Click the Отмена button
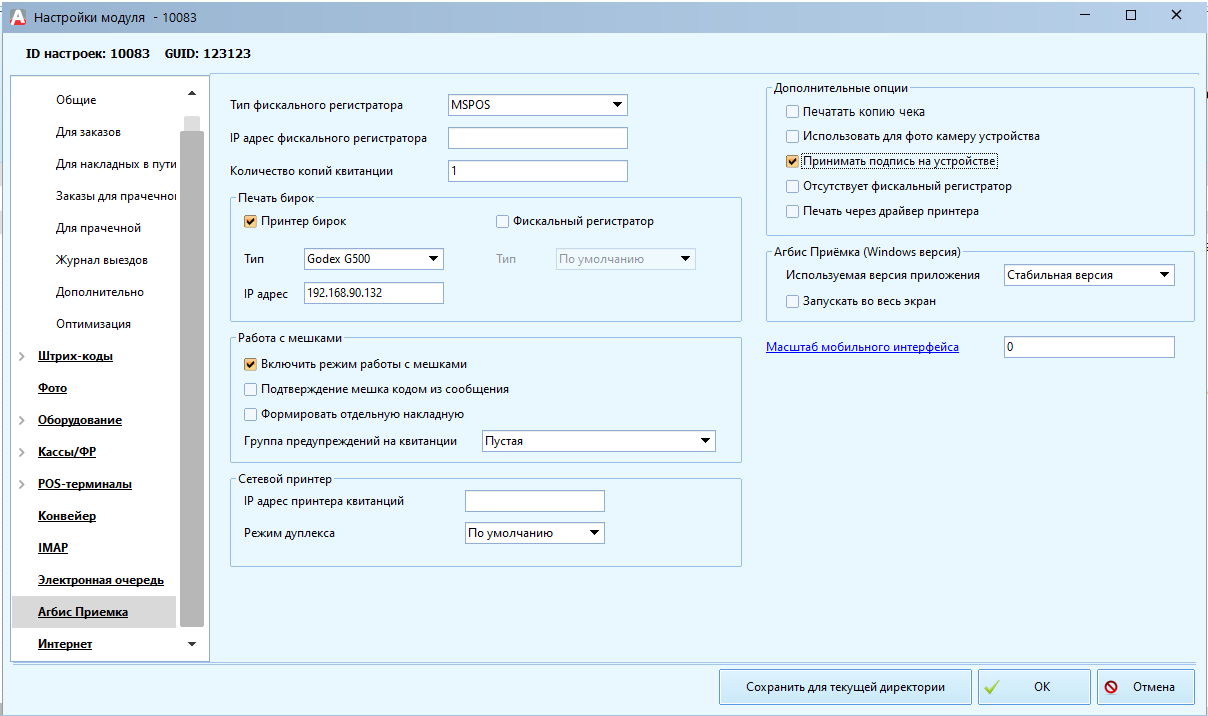1208x716 pixels. click(x=1146, y=688)
